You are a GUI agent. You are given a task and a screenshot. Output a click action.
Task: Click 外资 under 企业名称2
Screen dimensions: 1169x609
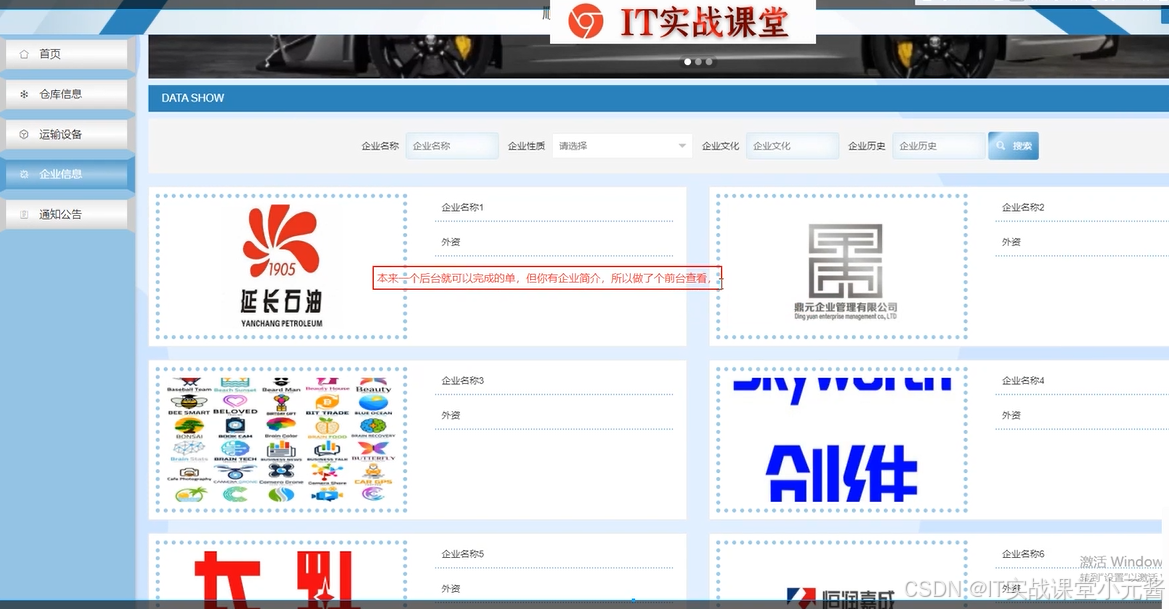coord(1012,242)
